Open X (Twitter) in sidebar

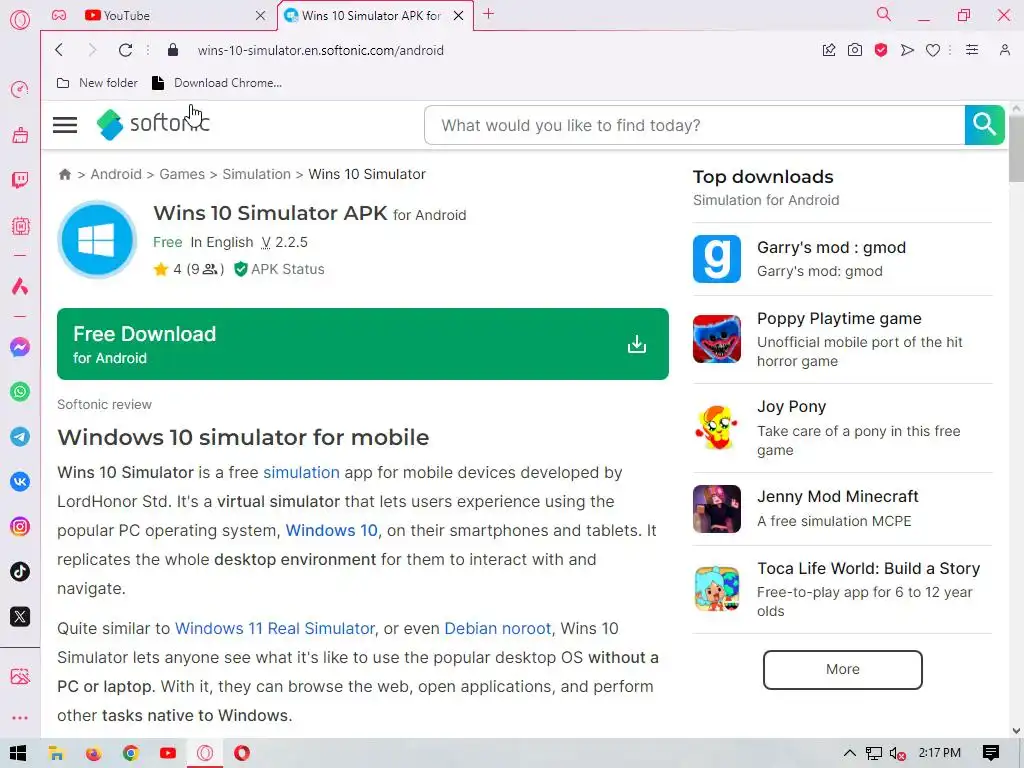click(x=20, y=616)
